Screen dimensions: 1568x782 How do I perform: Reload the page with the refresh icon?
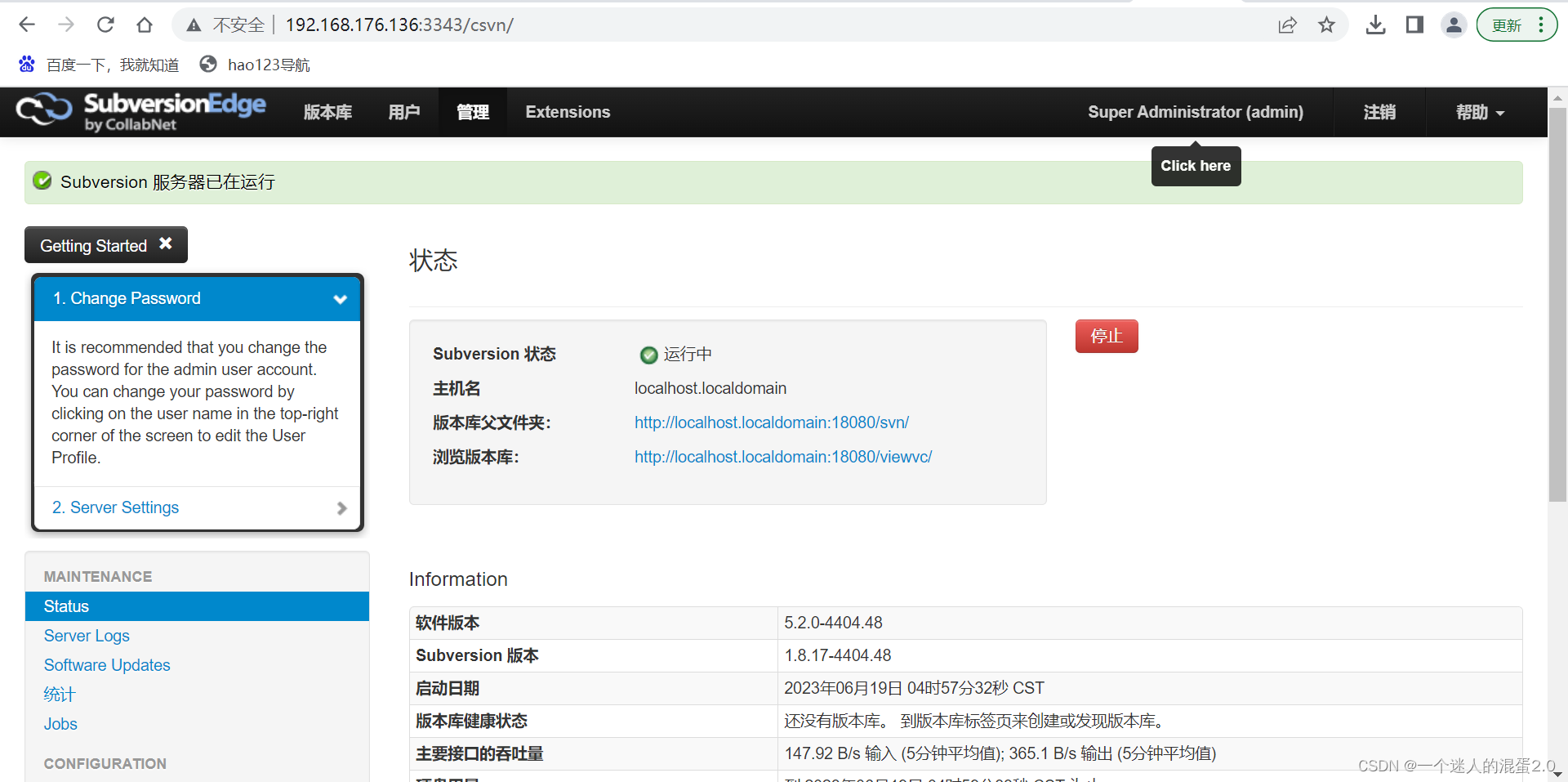pyautogui.click(x=105, y=25)
